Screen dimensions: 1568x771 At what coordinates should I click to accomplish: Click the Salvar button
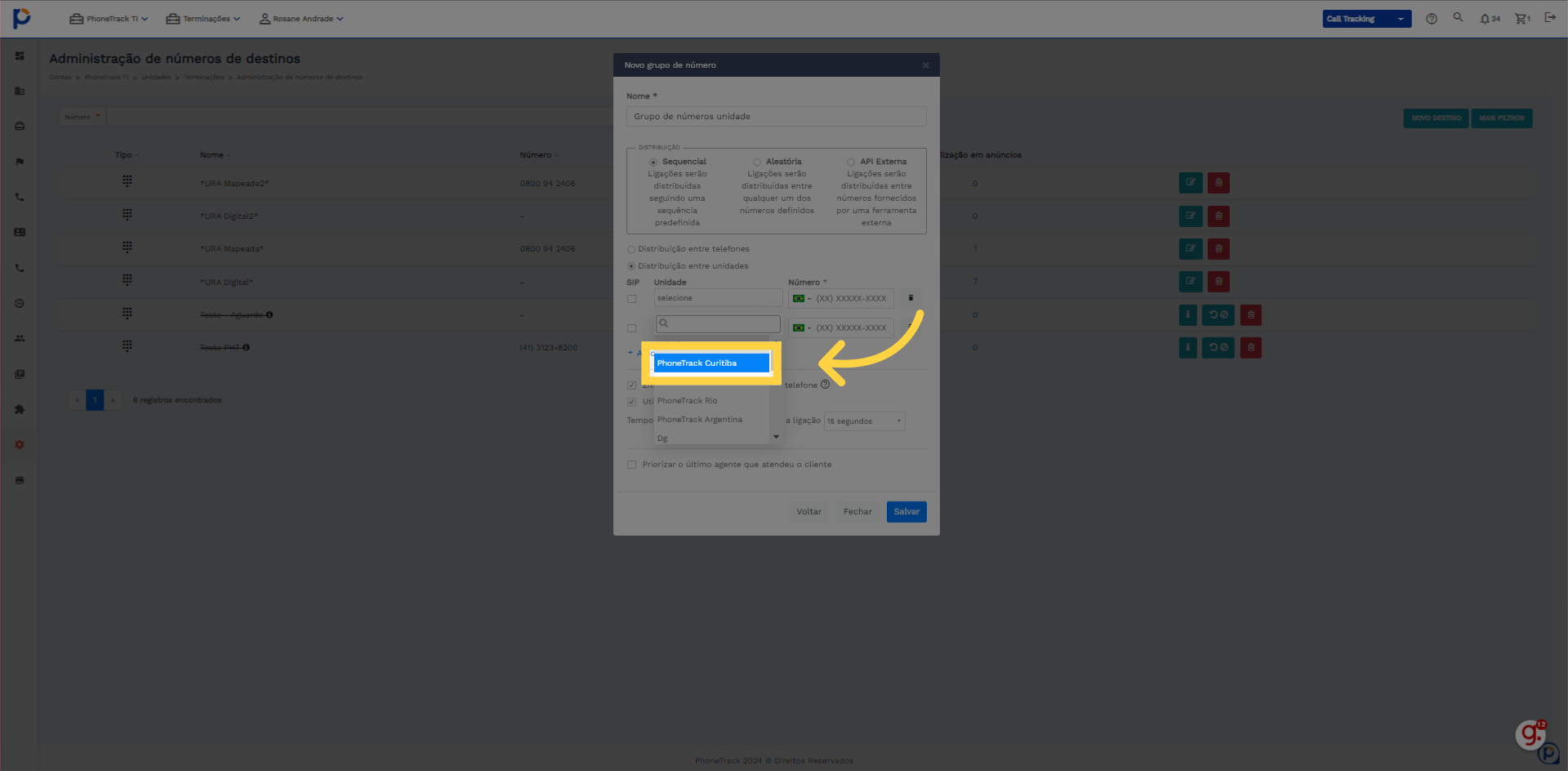tap(906, 512)
